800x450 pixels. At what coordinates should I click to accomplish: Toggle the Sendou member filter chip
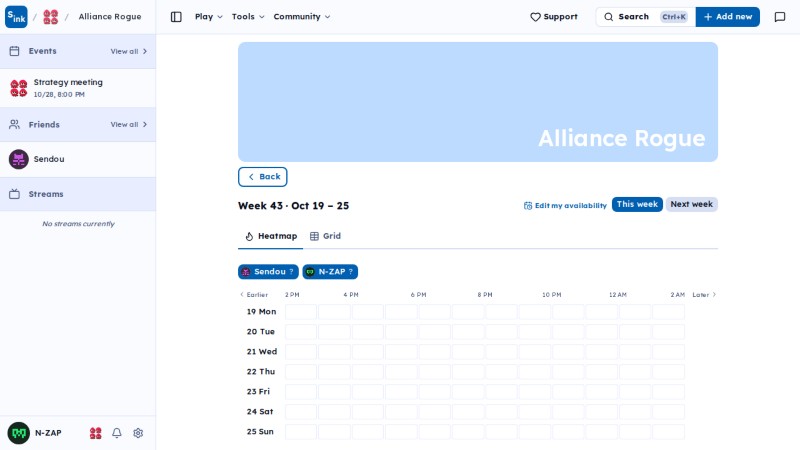268,272
